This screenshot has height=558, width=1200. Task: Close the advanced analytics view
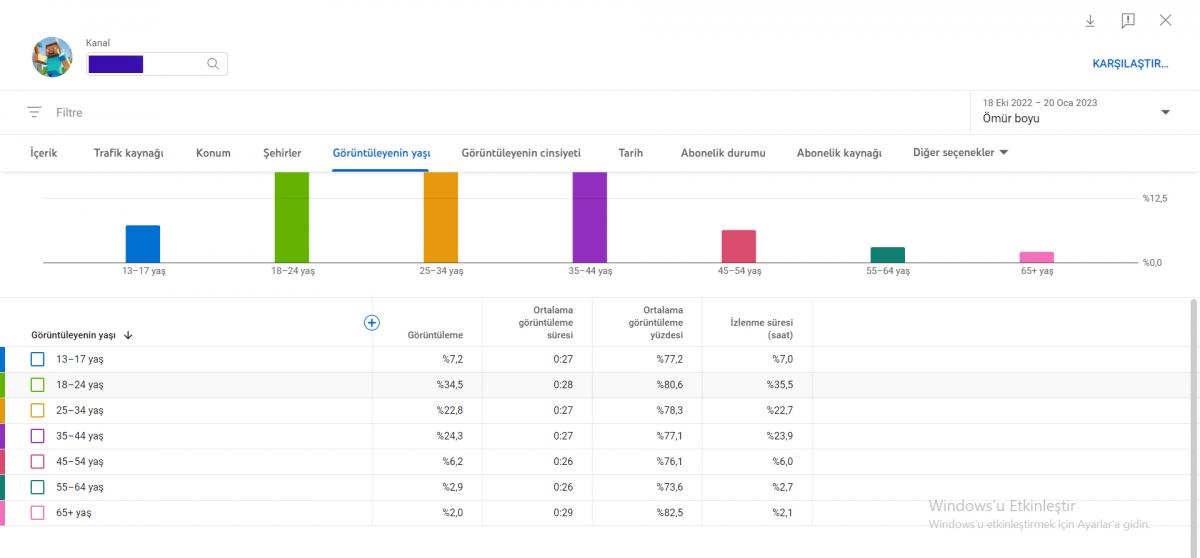coord(1165,21)
